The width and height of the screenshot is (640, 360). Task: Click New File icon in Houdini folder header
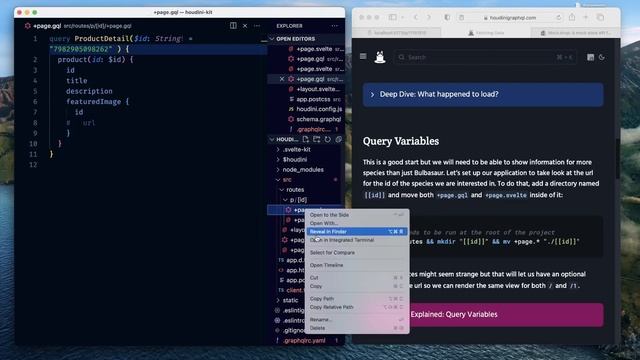(306, 139)
